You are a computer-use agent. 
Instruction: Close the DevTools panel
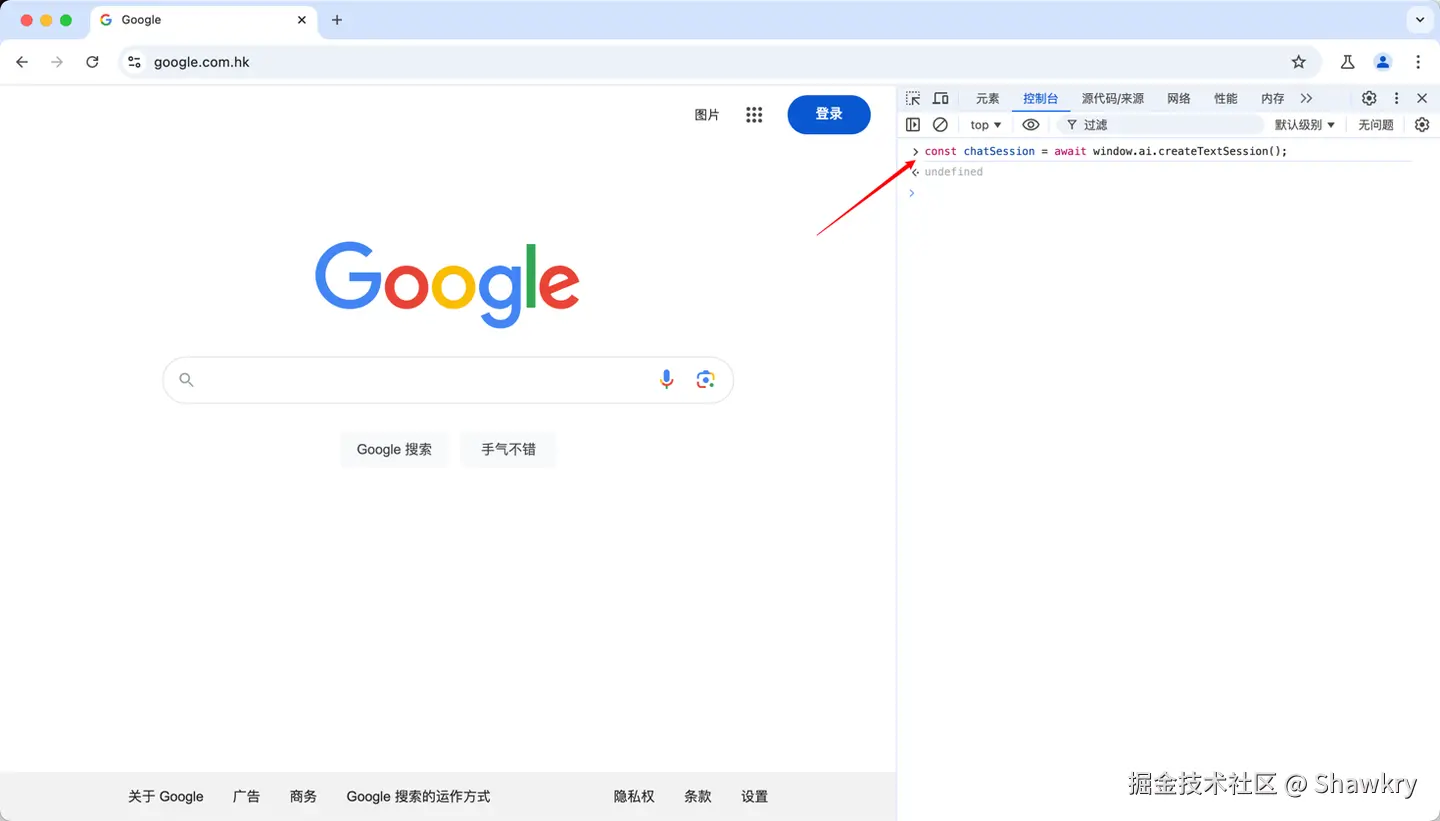coord(1422,98)
